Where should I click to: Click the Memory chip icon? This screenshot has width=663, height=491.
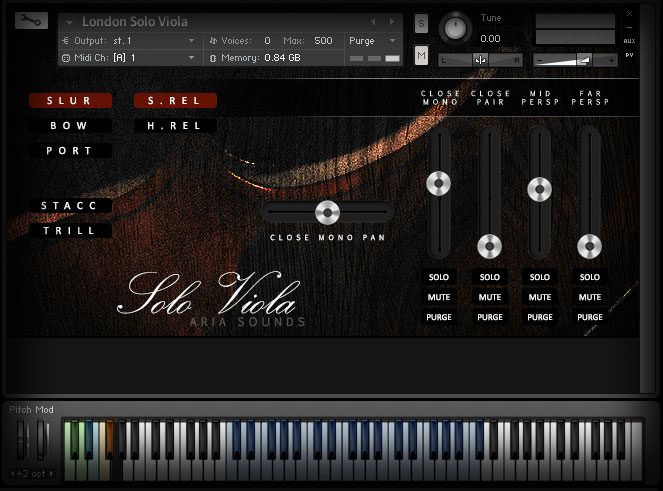[x=213, y=58]
